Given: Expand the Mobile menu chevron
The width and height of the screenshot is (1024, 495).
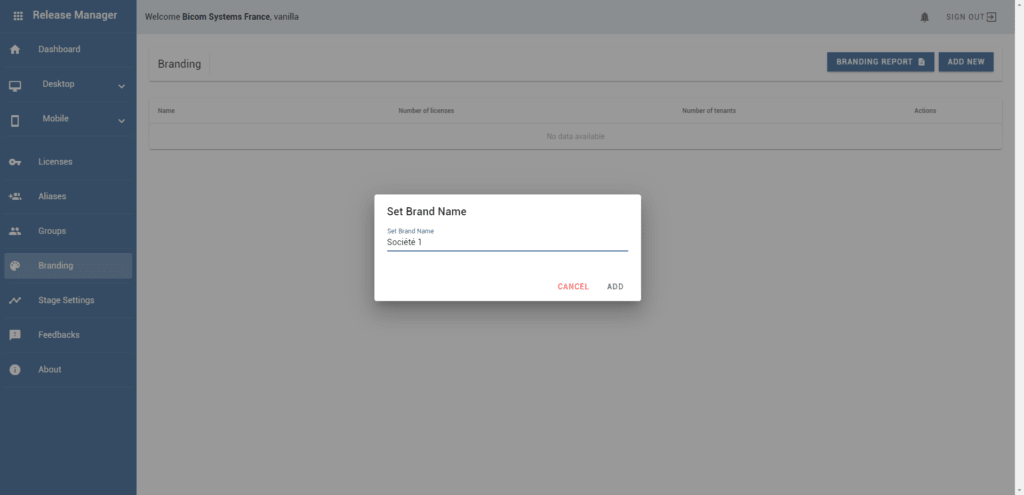Looking at the screenshot, I should [x=121, y=121].
